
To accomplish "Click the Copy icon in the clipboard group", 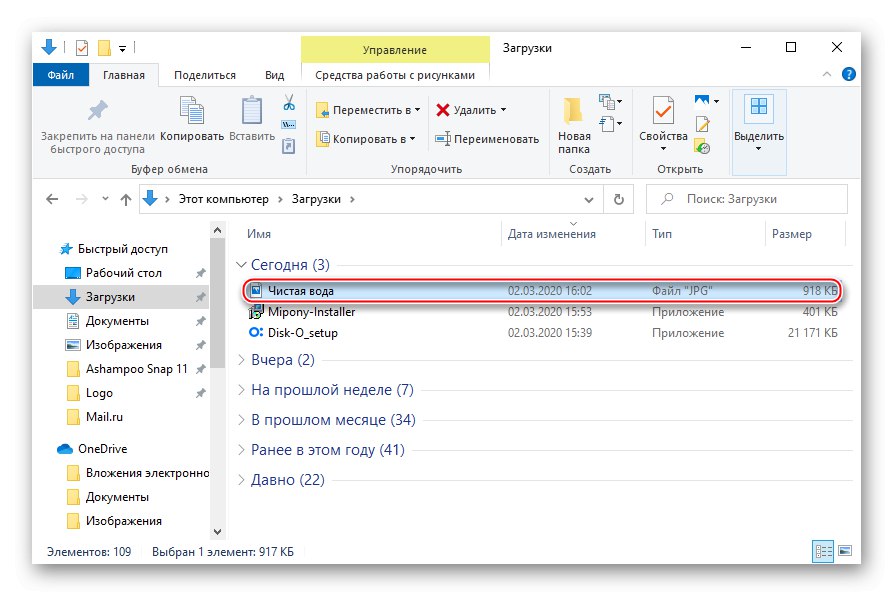I will [x=192, y=110].
